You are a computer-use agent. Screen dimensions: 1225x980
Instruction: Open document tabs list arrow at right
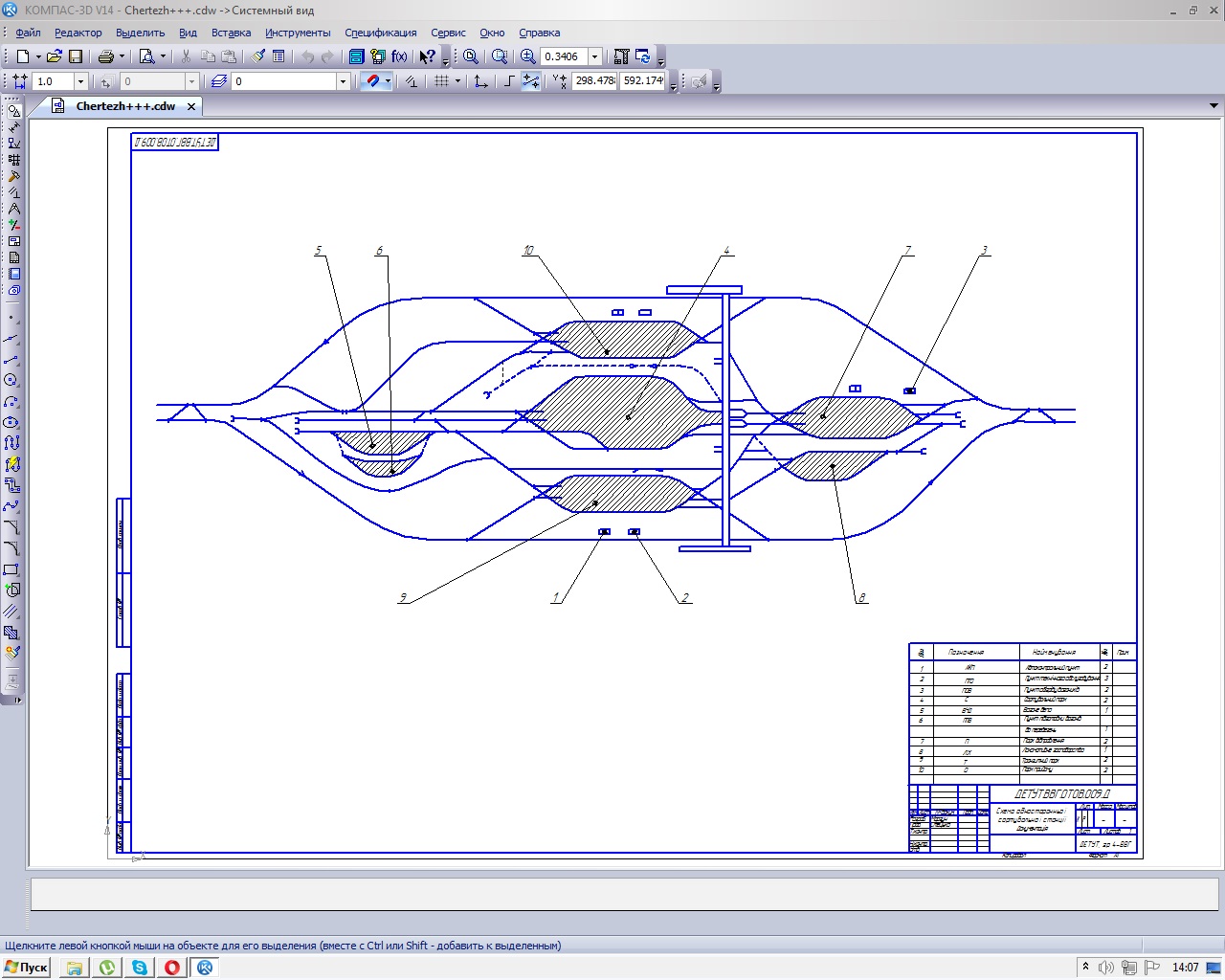click(x=1214, y=106)
